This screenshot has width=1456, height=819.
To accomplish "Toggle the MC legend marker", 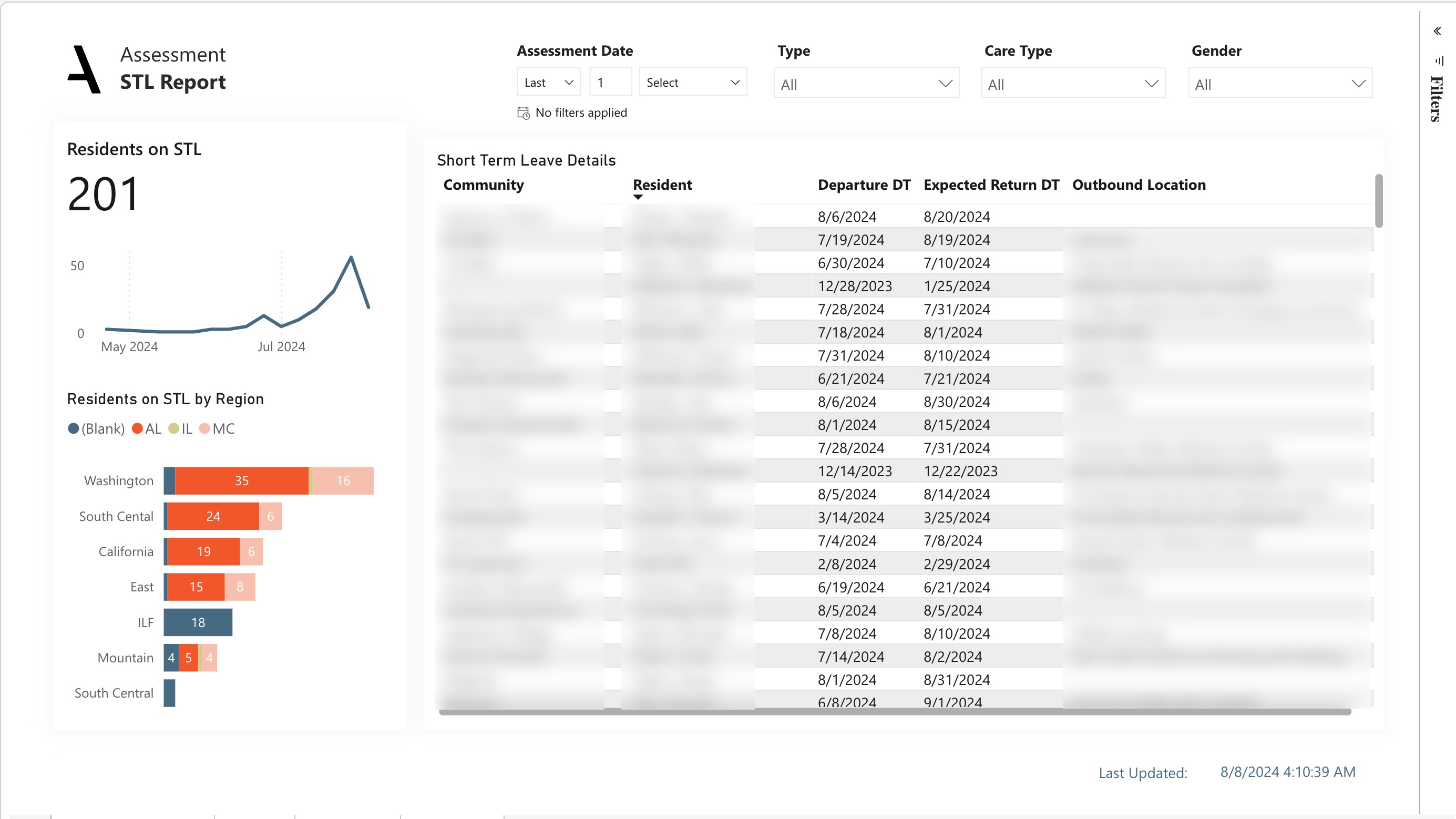I will click(204, 428).
